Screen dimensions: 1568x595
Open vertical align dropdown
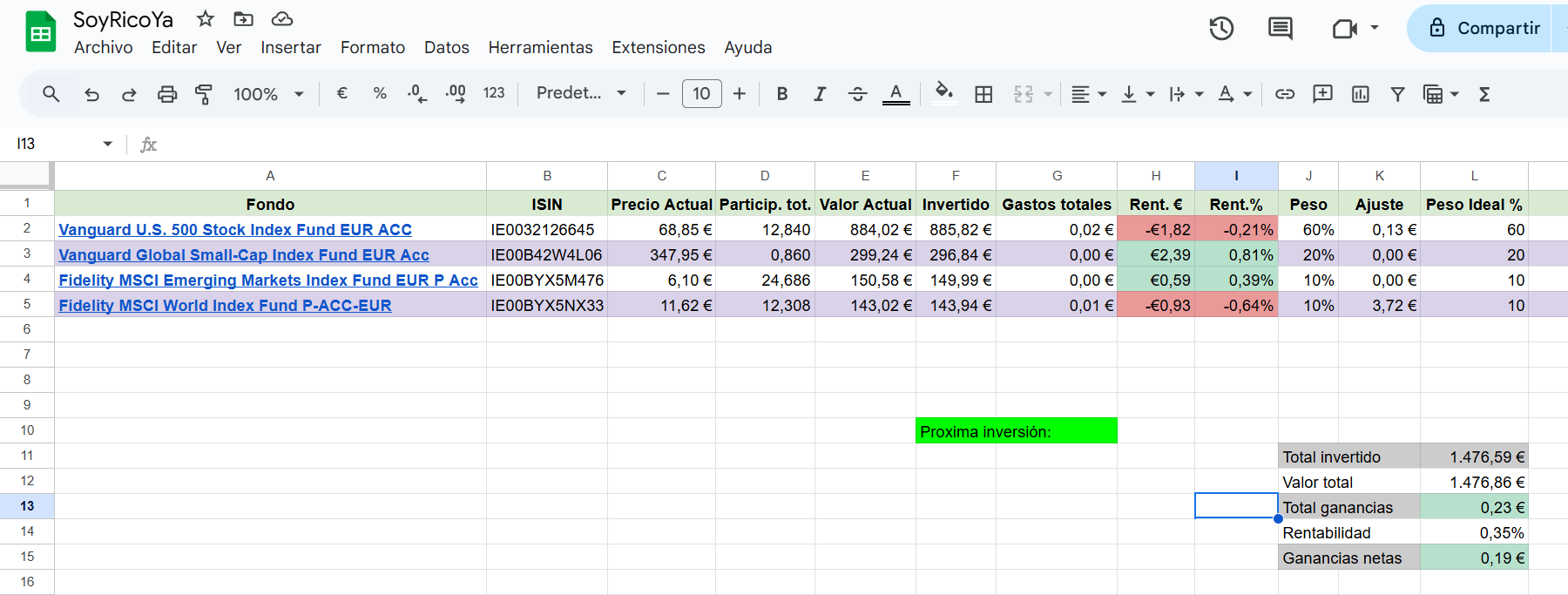click(1138, 94)
